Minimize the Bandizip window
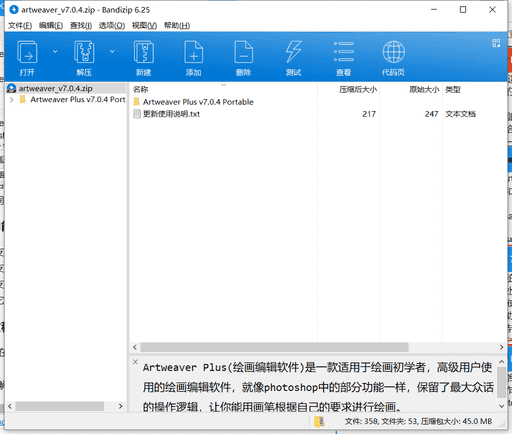The width and height of the screenshot is (512, 434). click(434, 10)
